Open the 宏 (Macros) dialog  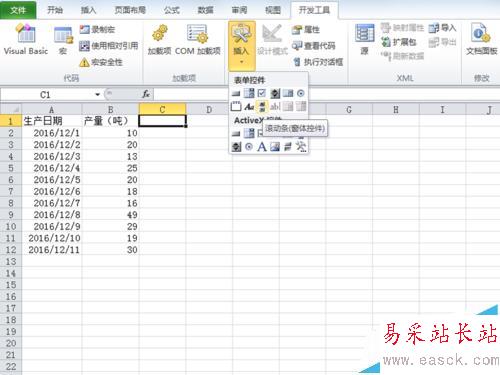point(63,40)
